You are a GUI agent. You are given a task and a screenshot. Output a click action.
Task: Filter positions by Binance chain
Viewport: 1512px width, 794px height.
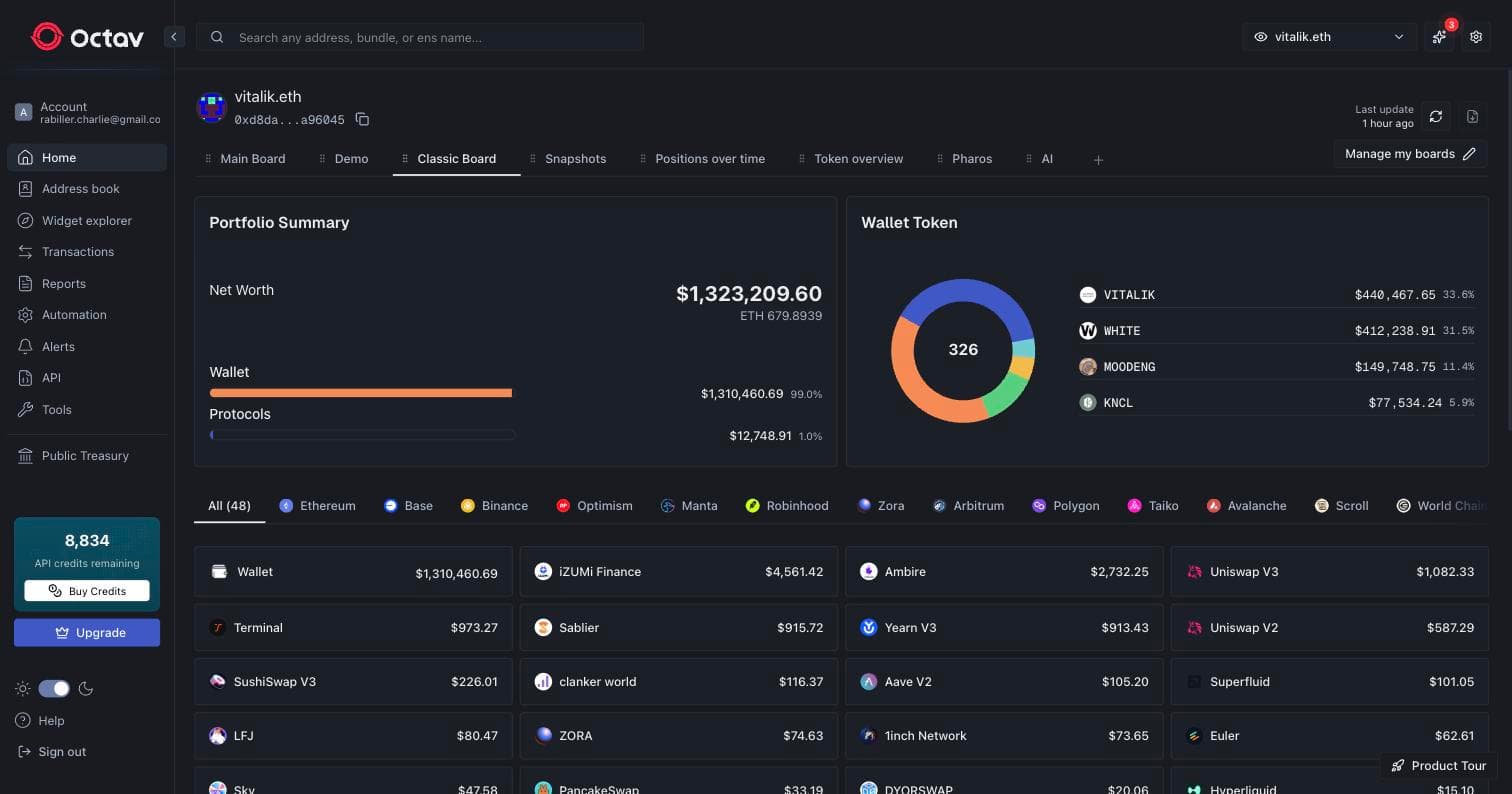coord(494,506)
